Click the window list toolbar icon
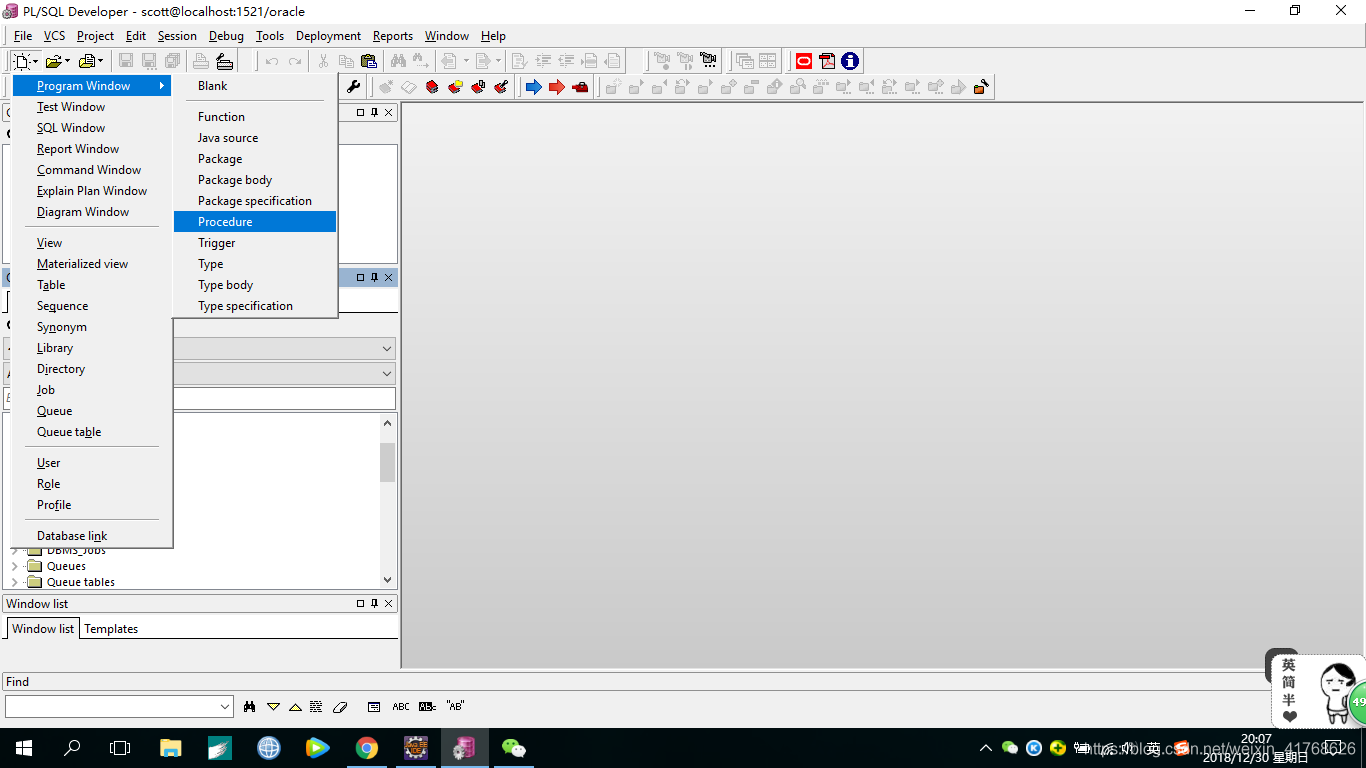 coord(744,61)
